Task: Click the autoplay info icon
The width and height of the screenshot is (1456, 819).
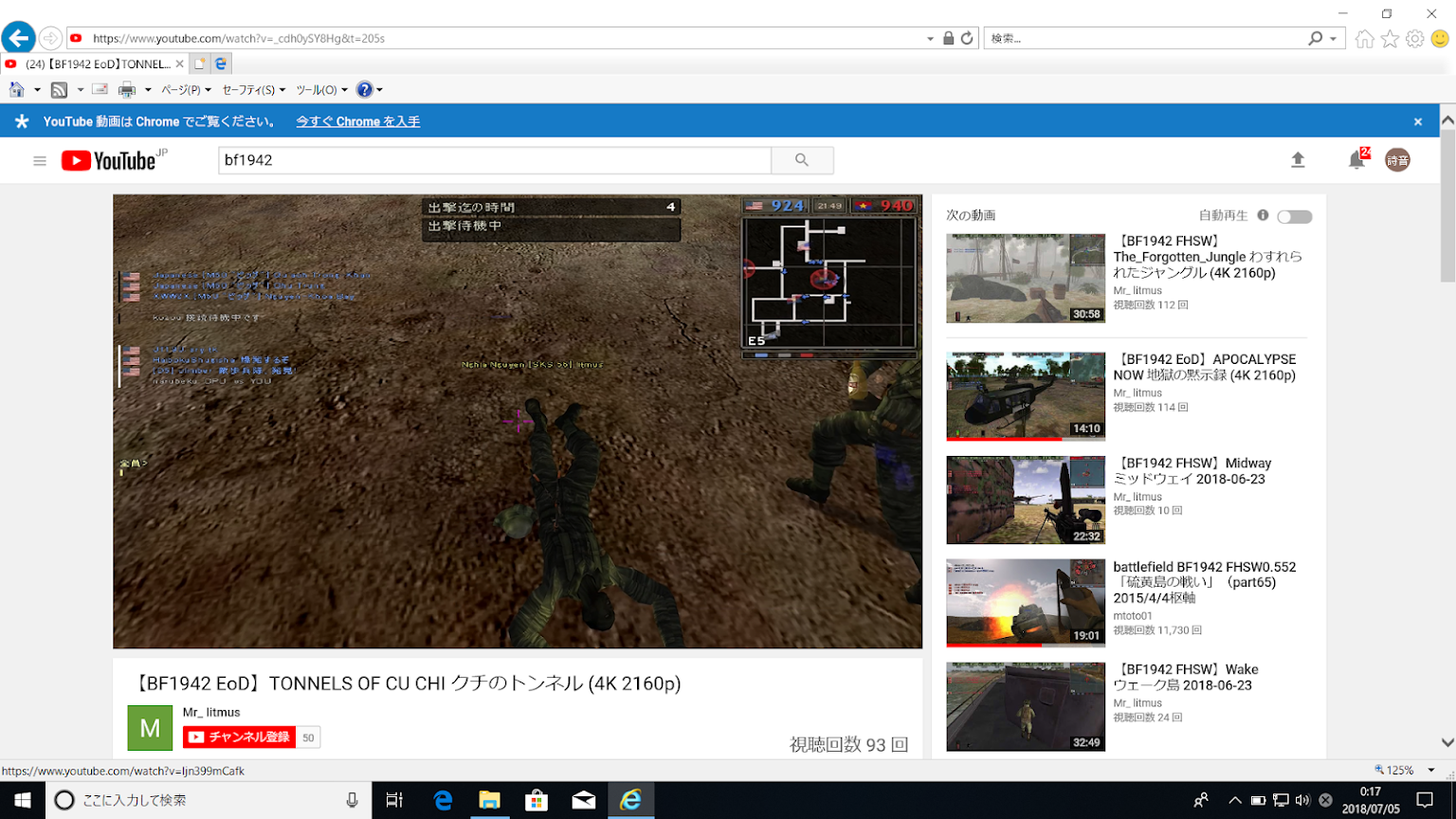Action: [1263, 215]
